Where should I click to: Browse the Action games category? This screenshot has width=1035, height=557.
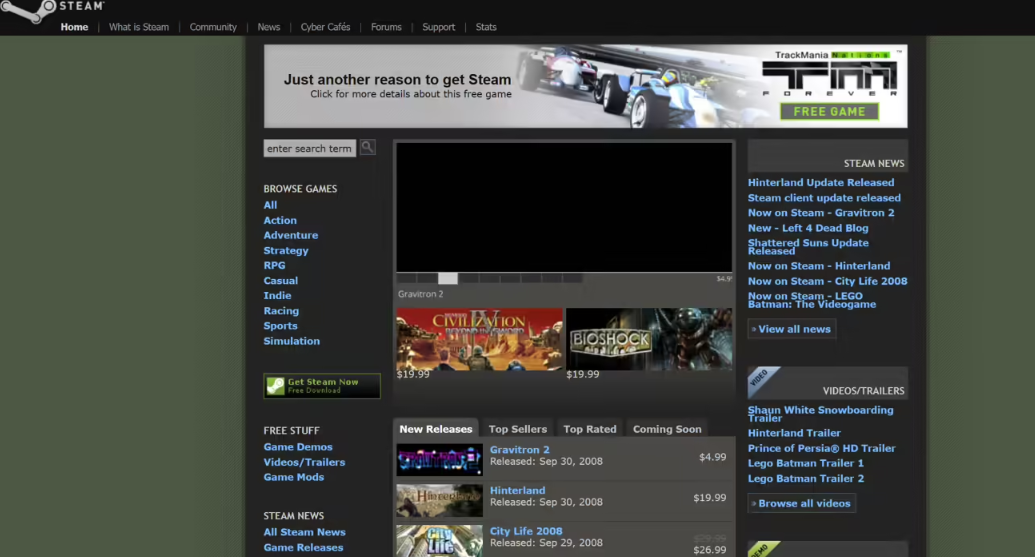click(x=280, y=220)
